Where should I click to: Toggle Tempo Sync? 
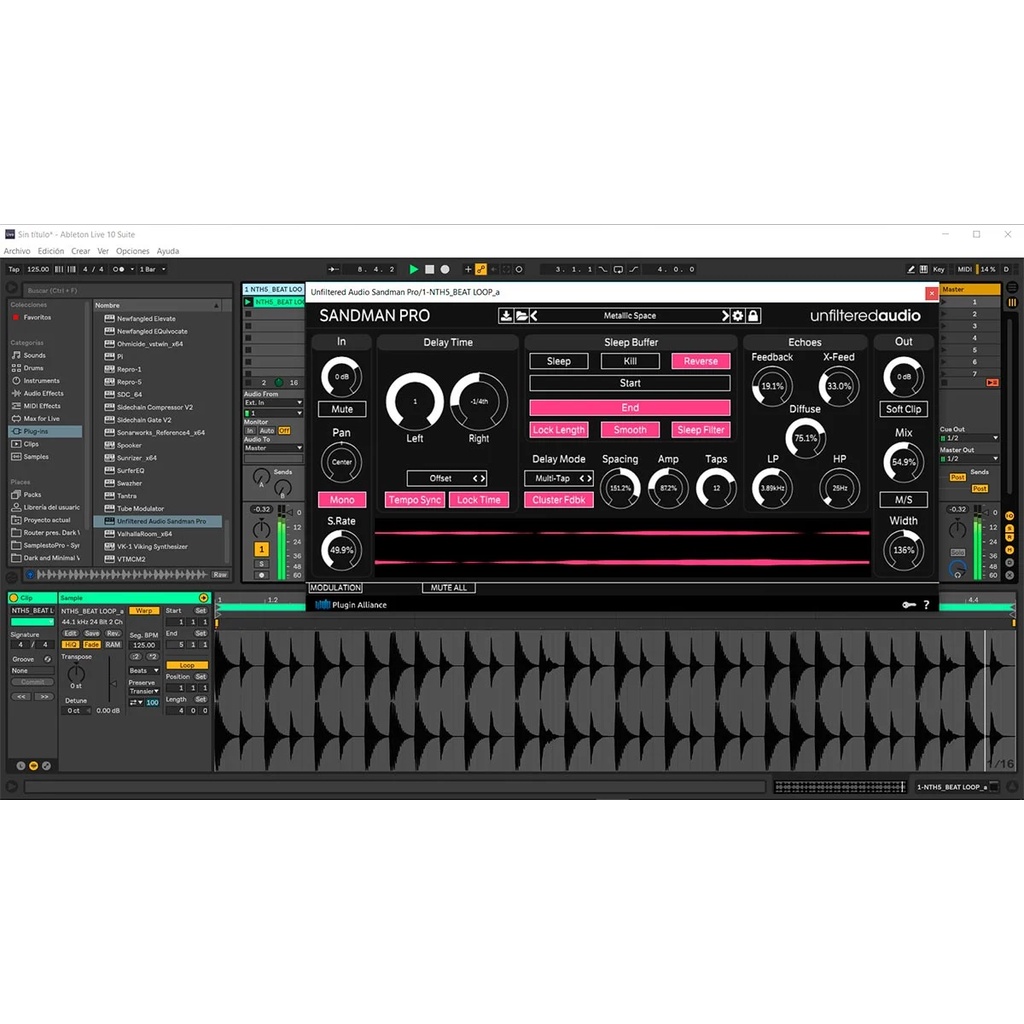point(415,500)
